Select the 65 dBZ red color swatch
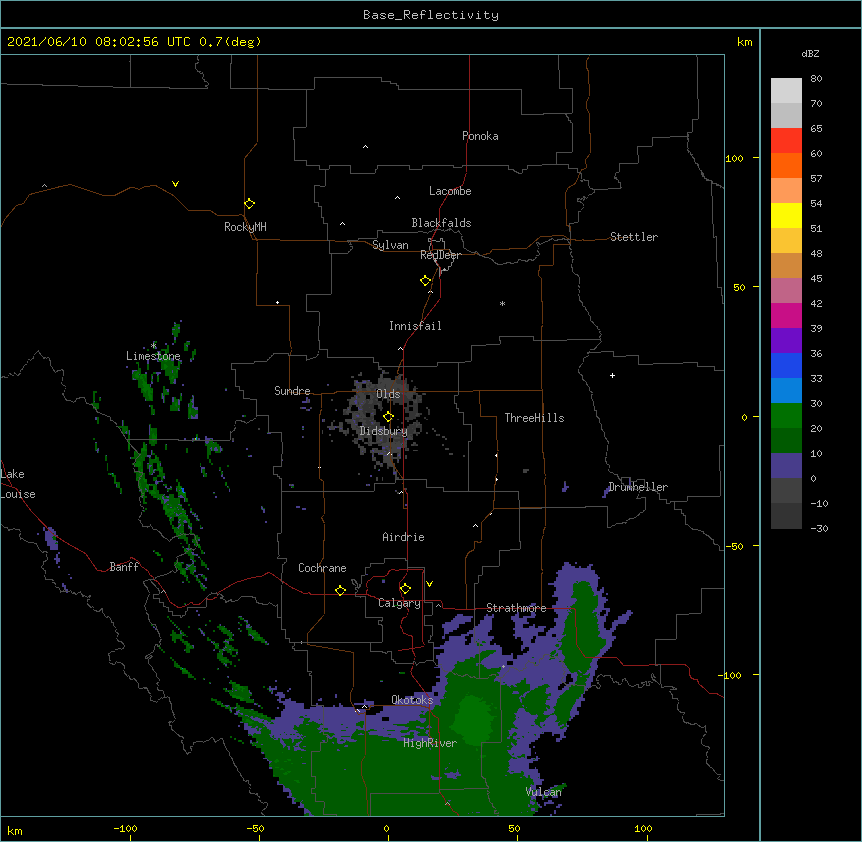The height and width of the screenshot is (842, 862). tap(786, 140)
